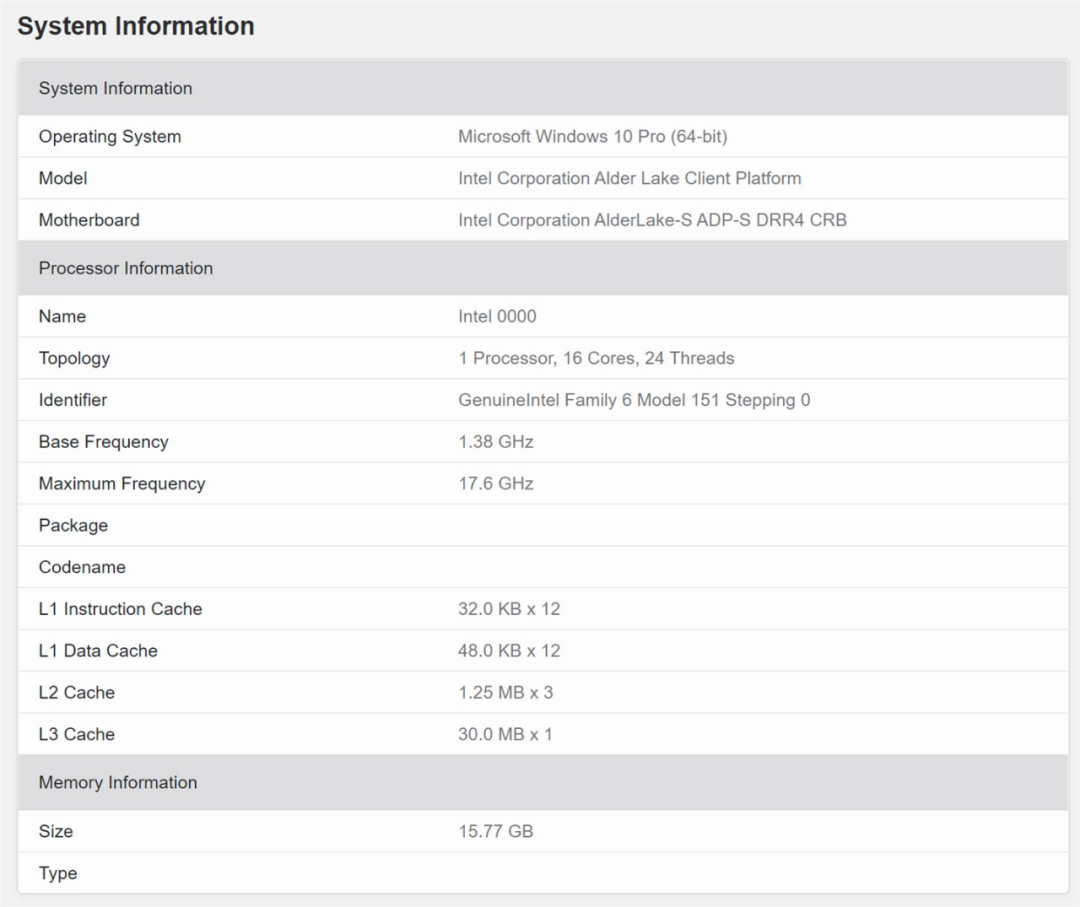Click the System Information page heading

pyautogui.click(x=136, y=26)
